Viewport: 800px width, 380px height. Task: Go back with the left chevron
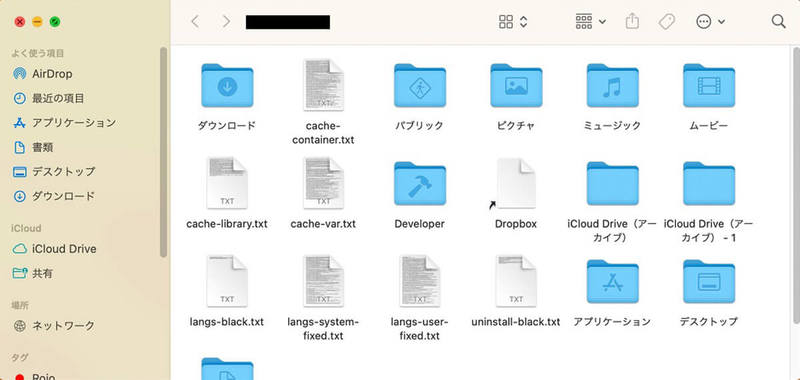pos(194,21)
